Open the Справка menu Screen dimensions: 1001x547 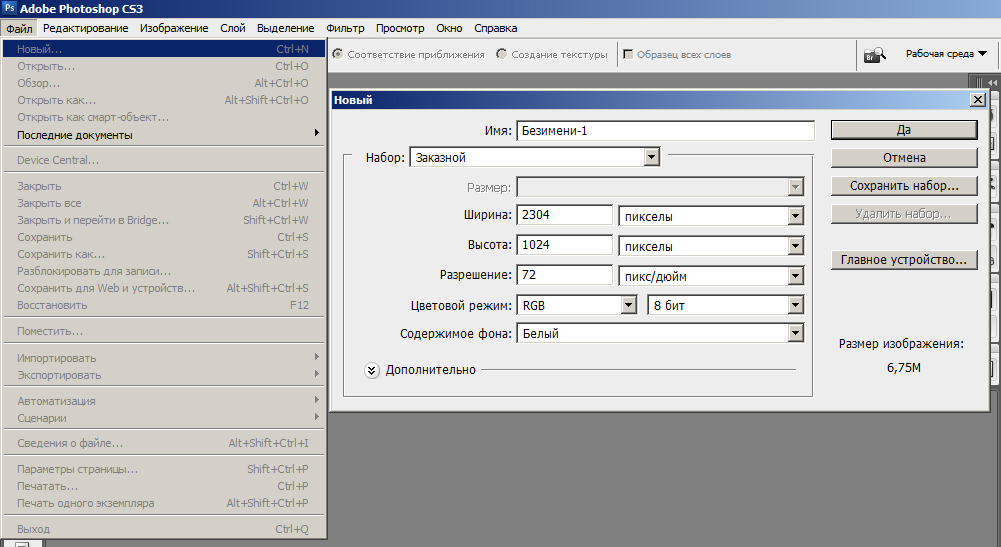[x=495, y=29]
